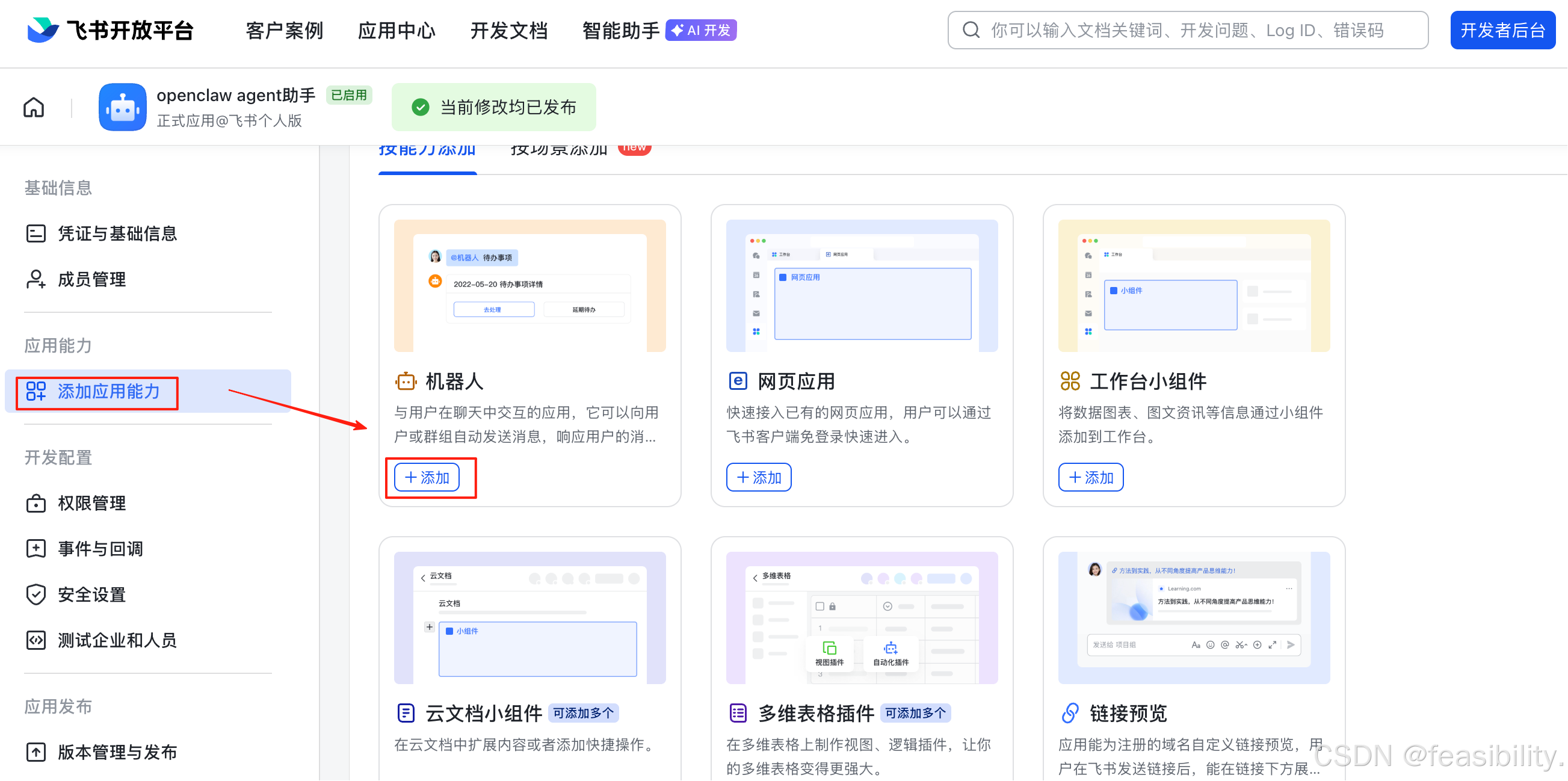Open 成员管理 via its people icon
This screenshot has width=1568, height=781.
[x=36, y=279]
